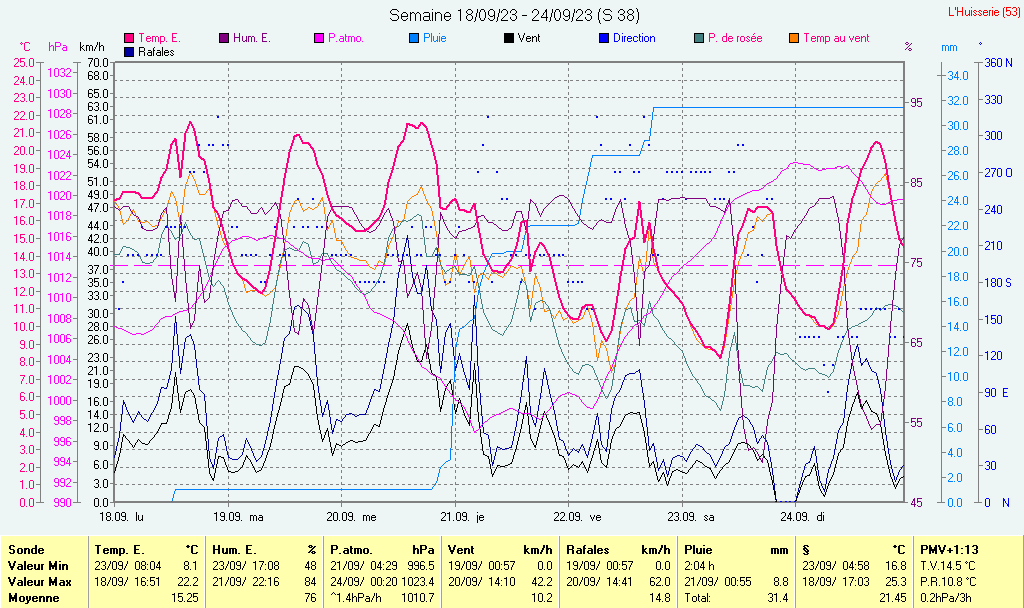The image size is (1024, 608).
Task: Click the 'T.V.14.5 °C' value
Action: (x=948, y=566)
